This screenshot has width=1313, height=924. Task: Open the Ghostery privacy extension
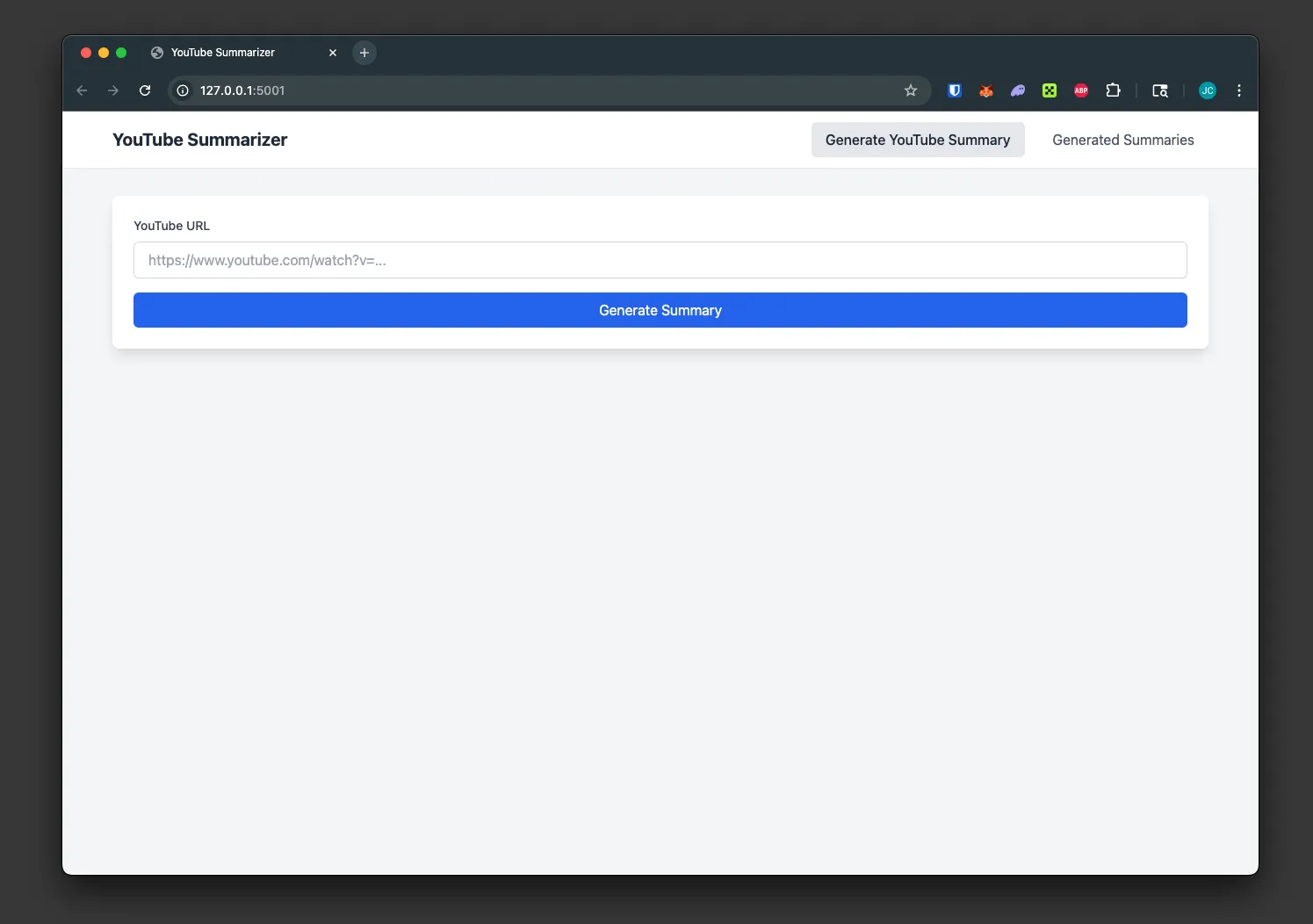click(x=1017, y=90)
